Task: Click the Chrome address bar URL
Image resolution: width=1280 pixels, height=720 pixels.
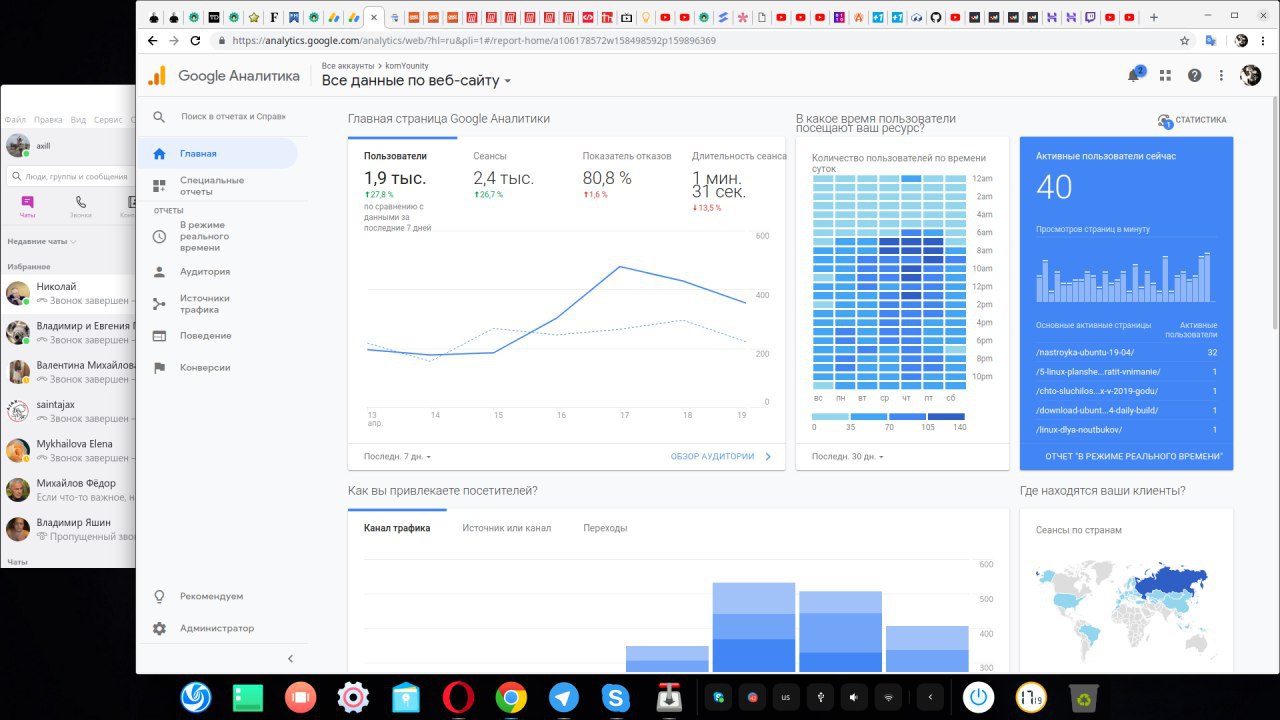Action: point(474,41)
